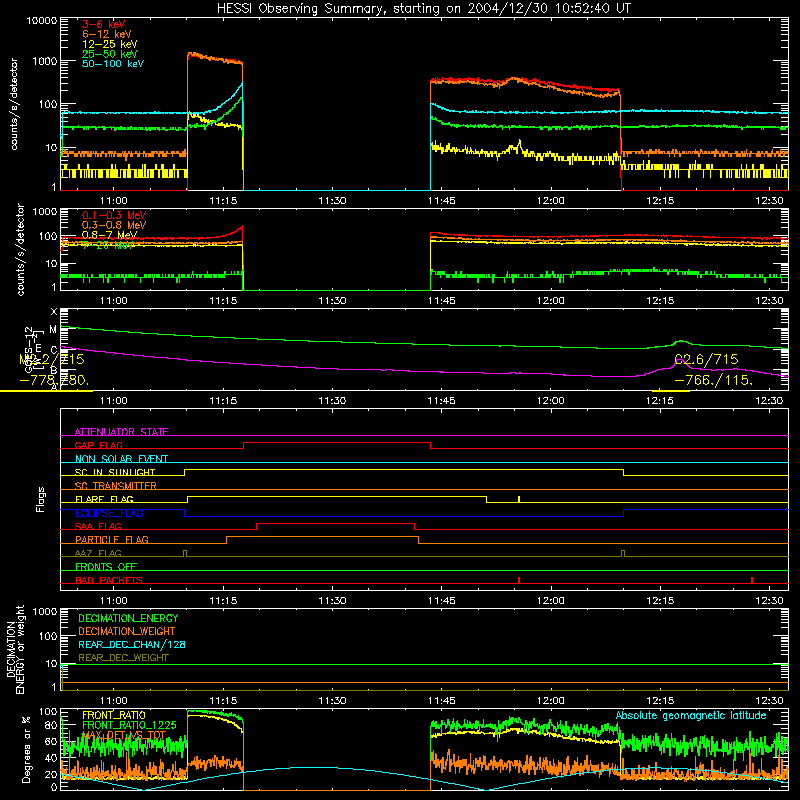
Task: Select the DECIMATION_WEIGHT legend label
Action: [x=127, y=632]
